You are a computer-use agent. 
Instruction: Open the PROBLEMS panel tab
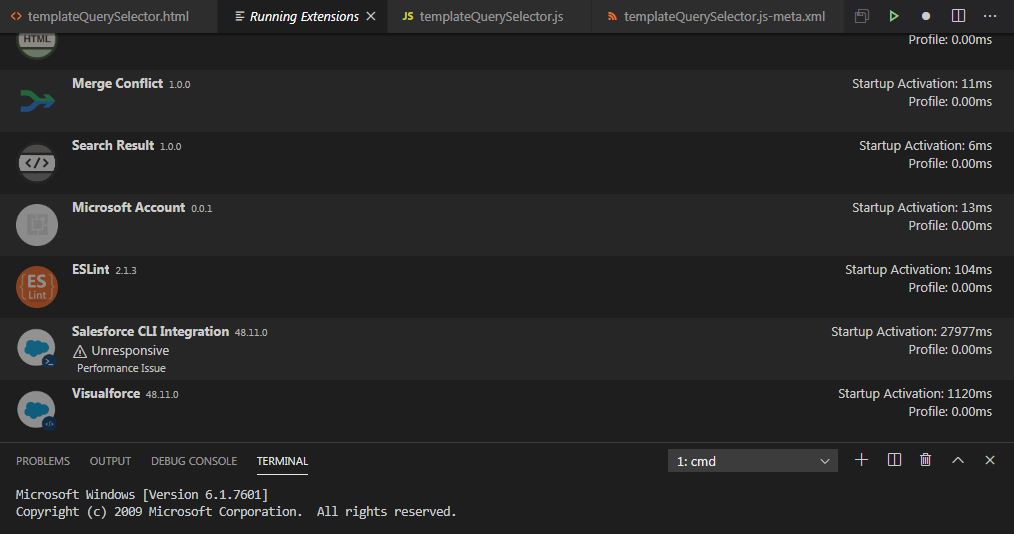tap(43, 461)
